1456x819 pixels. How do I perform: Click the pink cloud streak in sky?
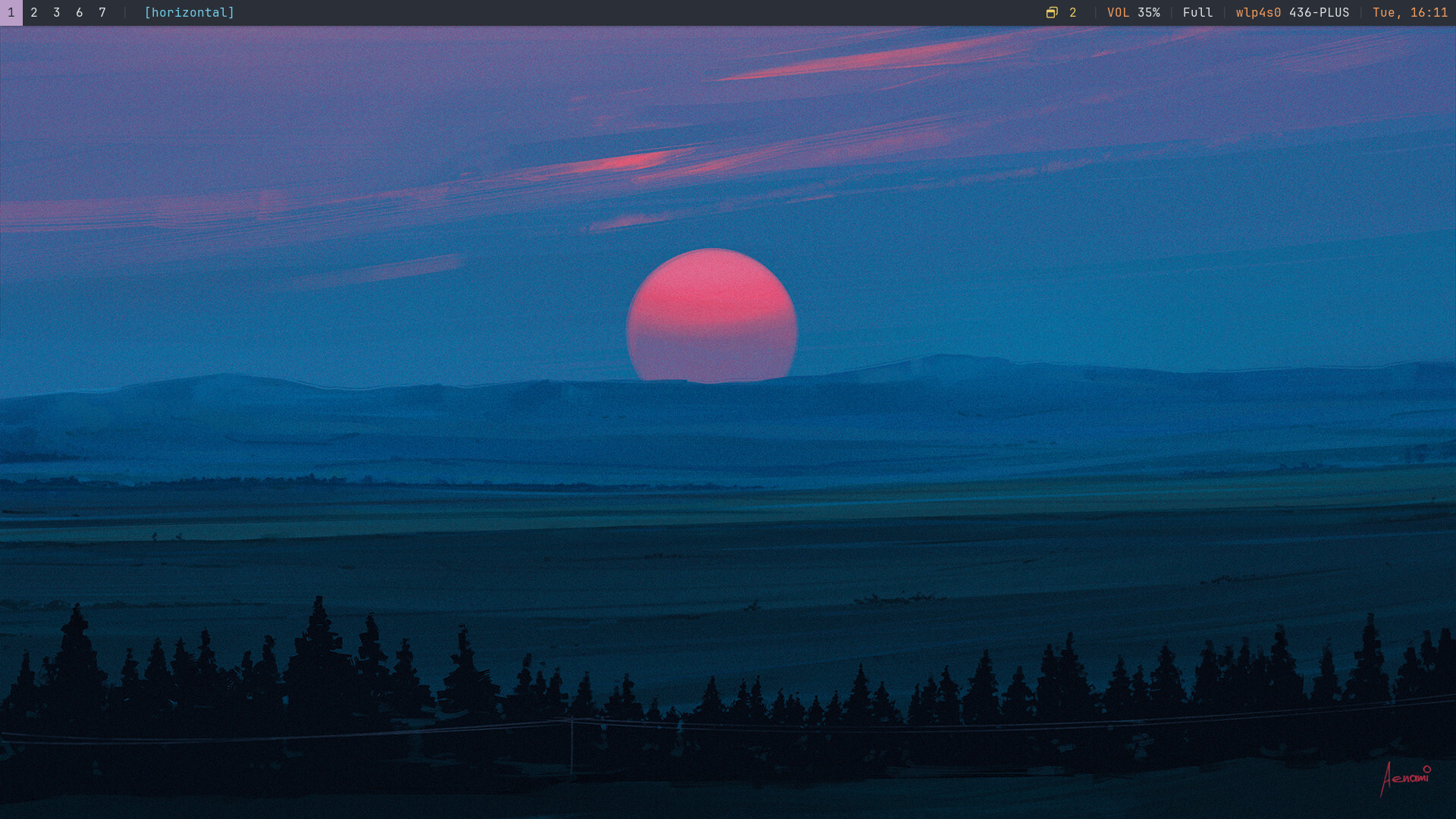629,162
